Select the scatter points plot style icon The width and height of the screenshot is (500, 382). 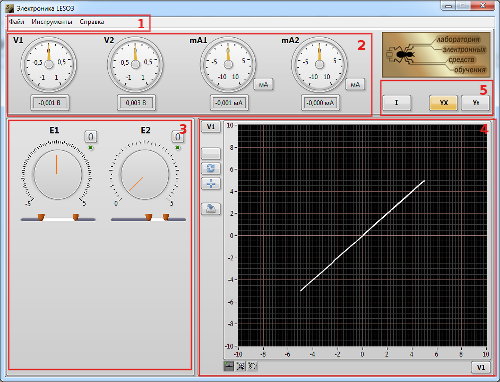coord(253,366)
